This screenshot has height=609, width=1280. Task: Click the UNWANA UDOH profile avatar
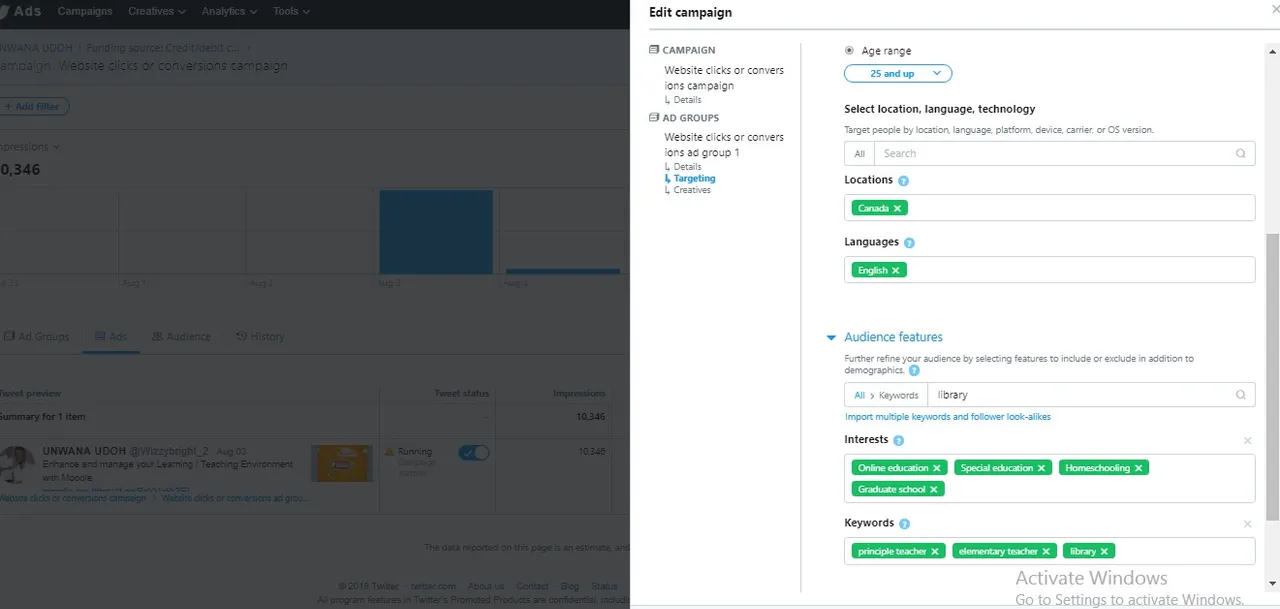coord(17,464)
